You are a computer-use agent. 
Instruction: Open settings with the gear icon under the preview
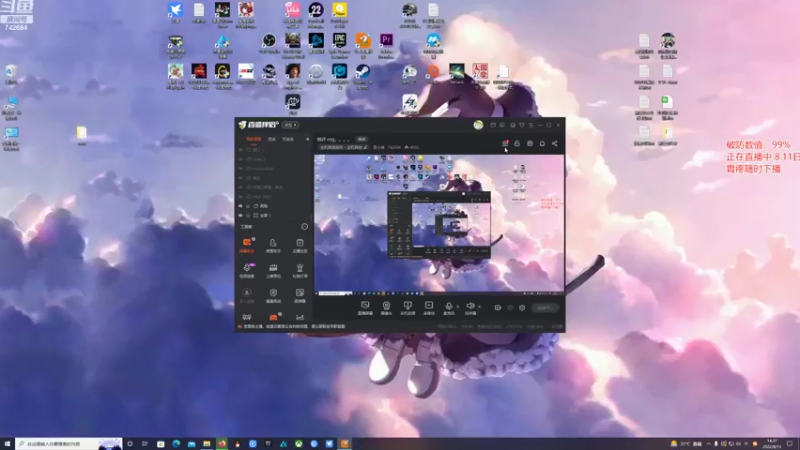tap(522, 308)
